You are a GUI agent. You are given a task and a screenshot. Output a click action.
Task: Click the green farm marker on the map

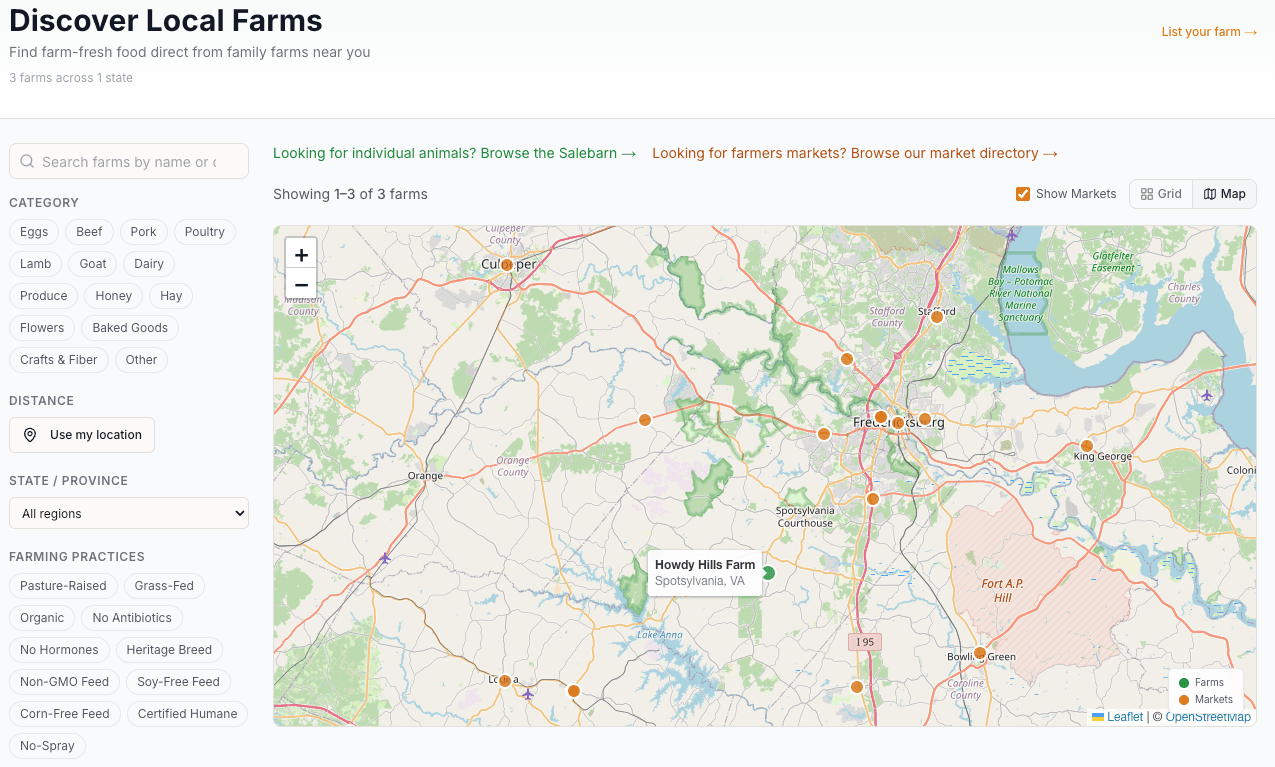point(767,573)
